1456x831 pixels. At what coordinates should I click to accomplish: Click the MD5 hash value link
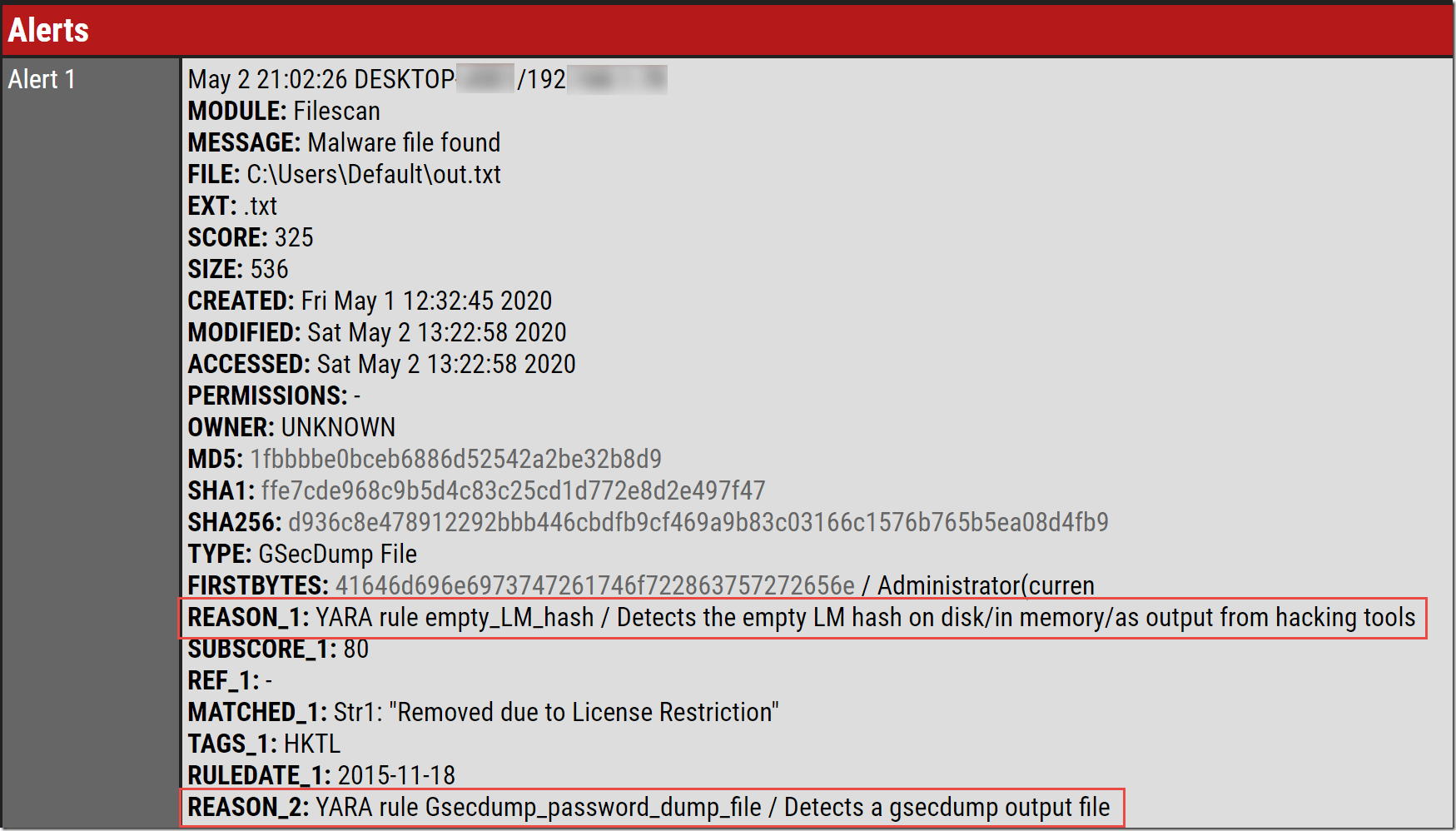coord(455,459)
